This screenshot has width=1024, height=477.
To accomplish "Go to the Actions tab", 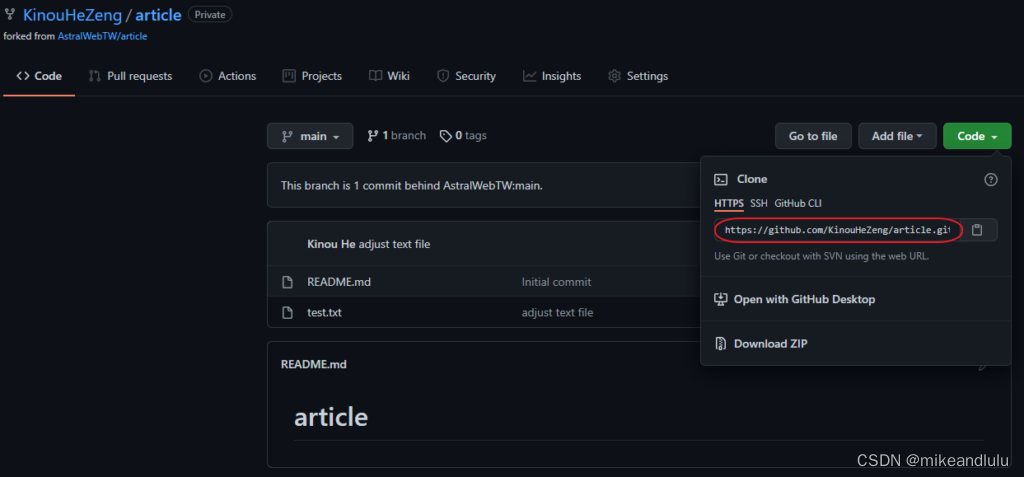I will 228,76.
